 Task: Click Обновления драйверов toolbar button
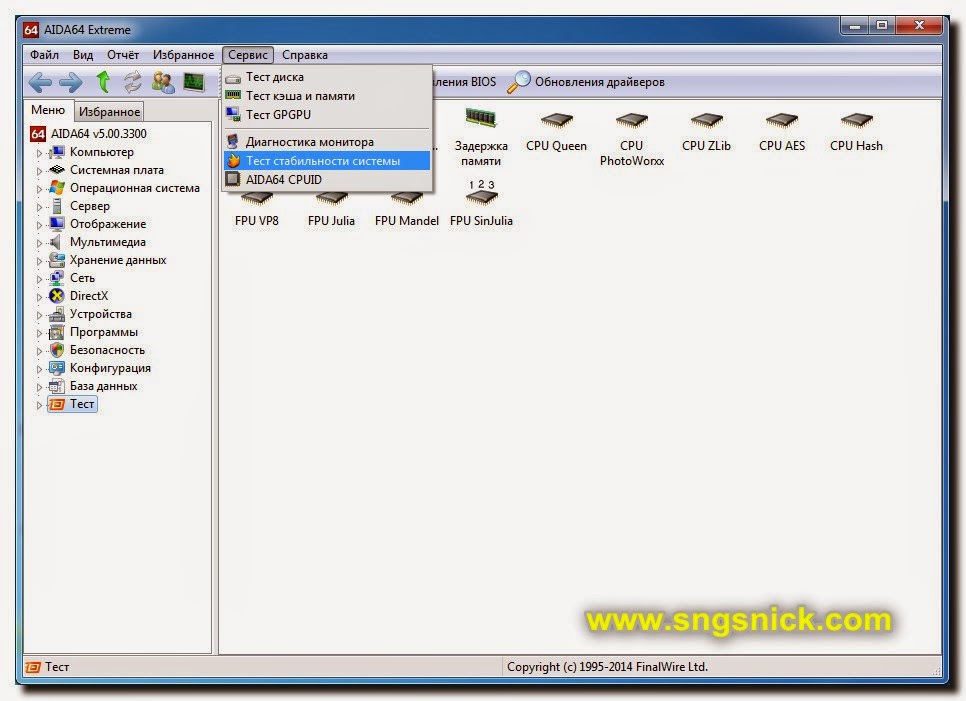[586, 82]
